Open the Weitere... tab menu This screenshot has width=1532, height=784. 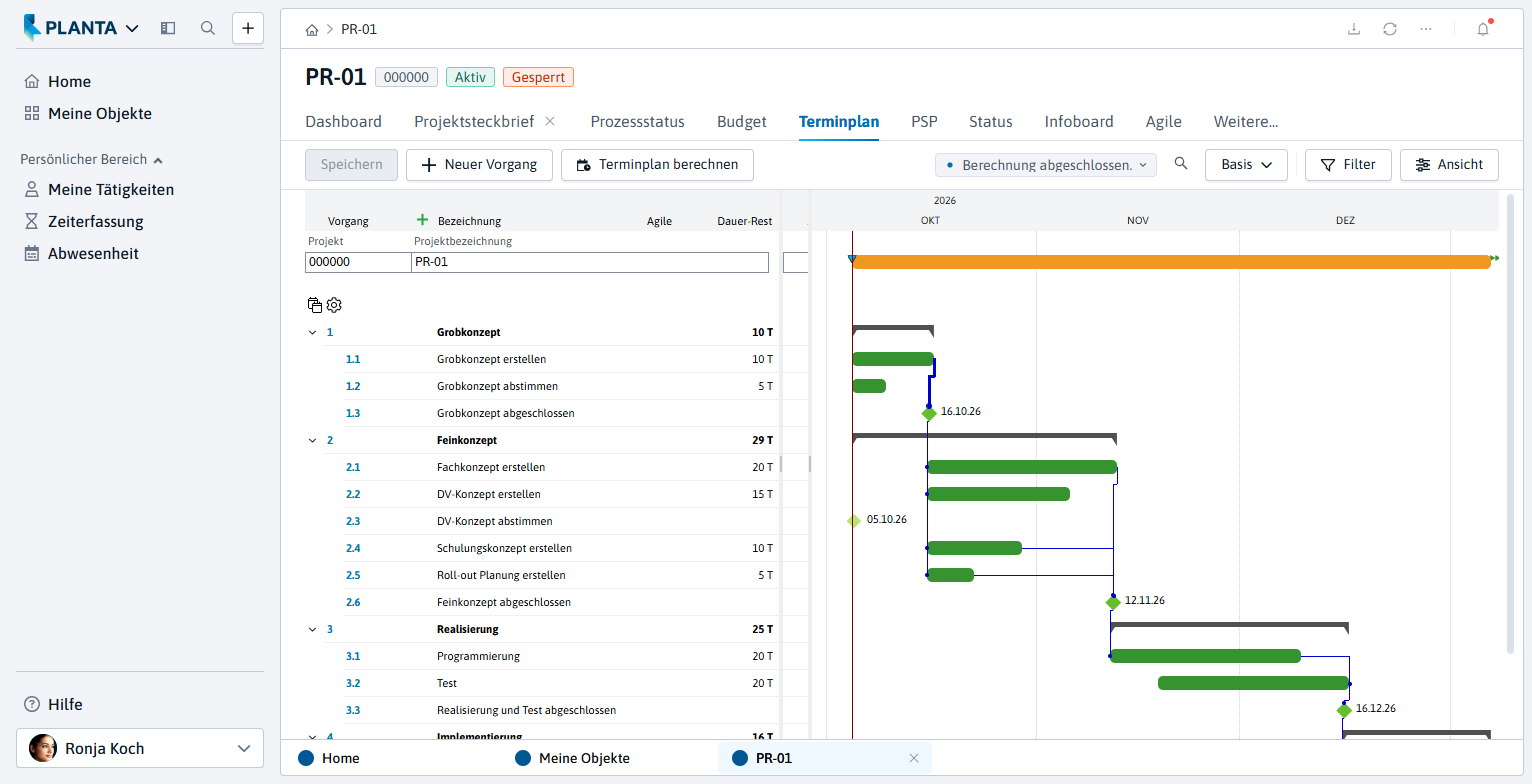1246,122
